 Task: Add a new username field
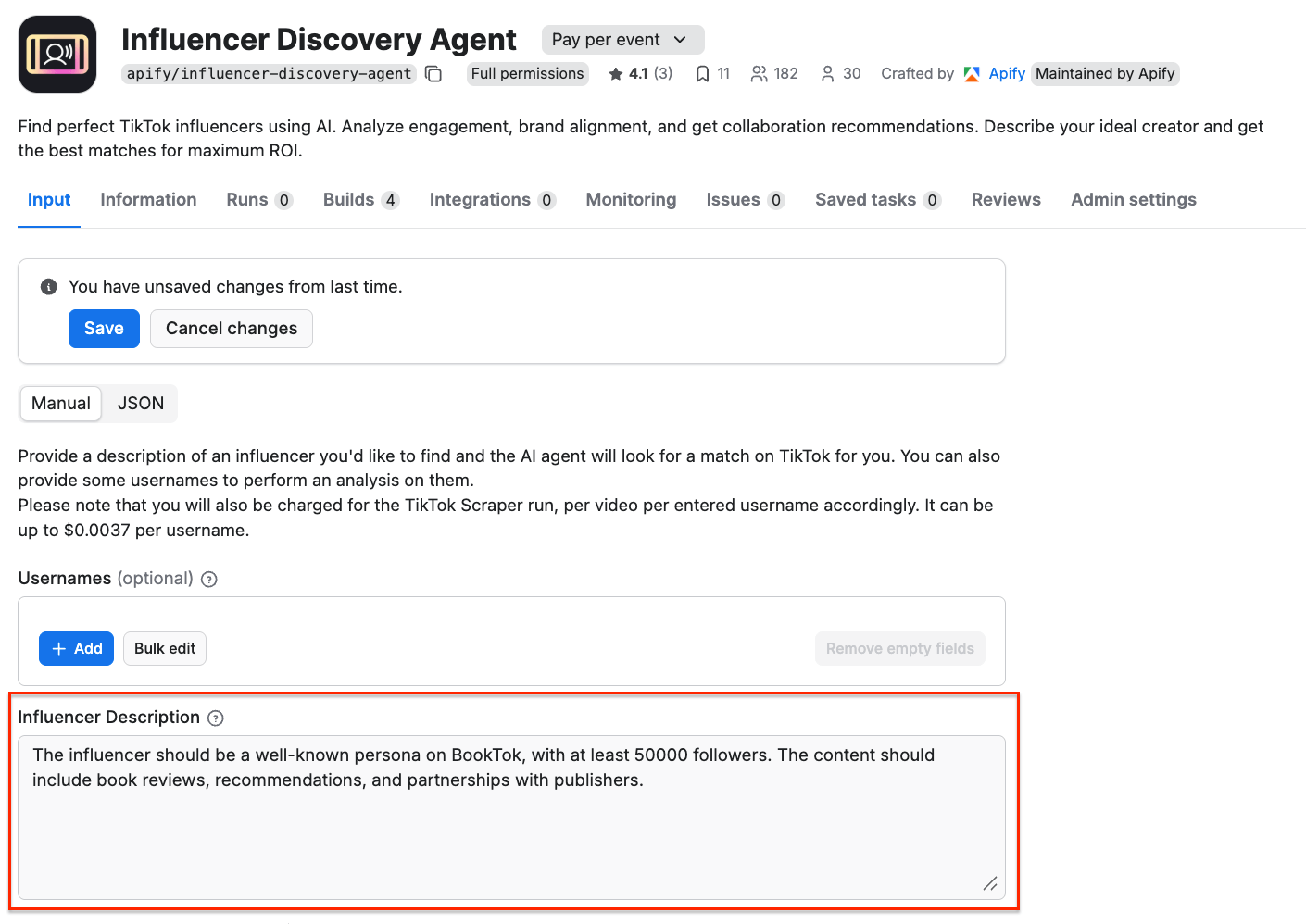click(x=76, y=648)
